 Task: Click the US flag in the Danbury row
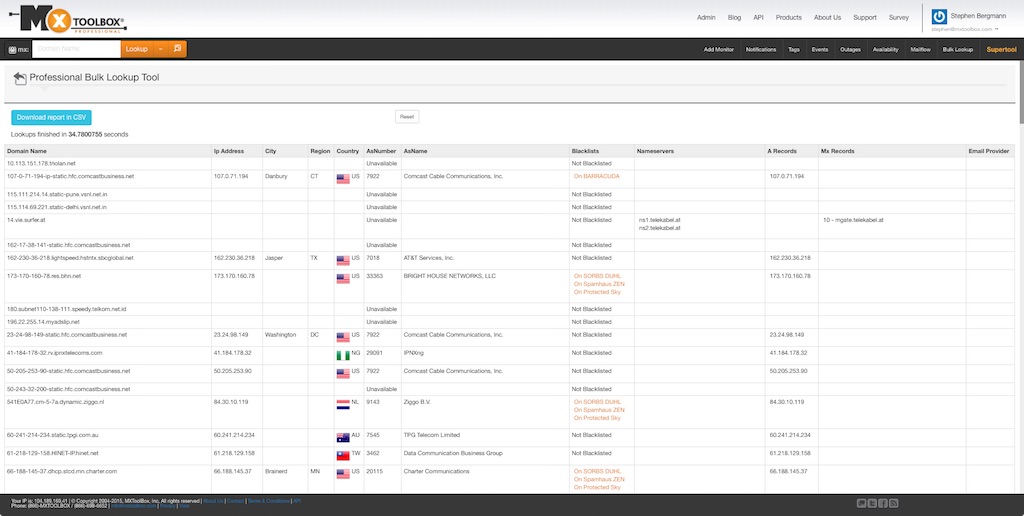tap(343, 179)
